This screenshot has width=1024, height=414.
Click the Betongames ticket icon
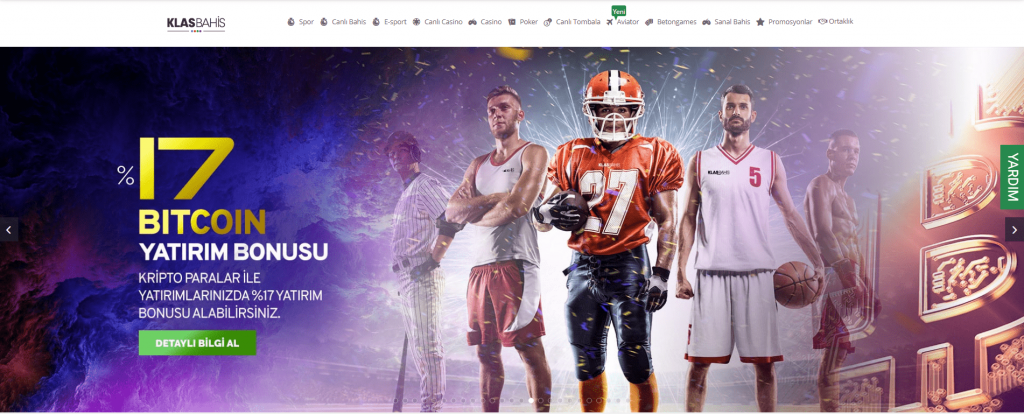(649, 22)
